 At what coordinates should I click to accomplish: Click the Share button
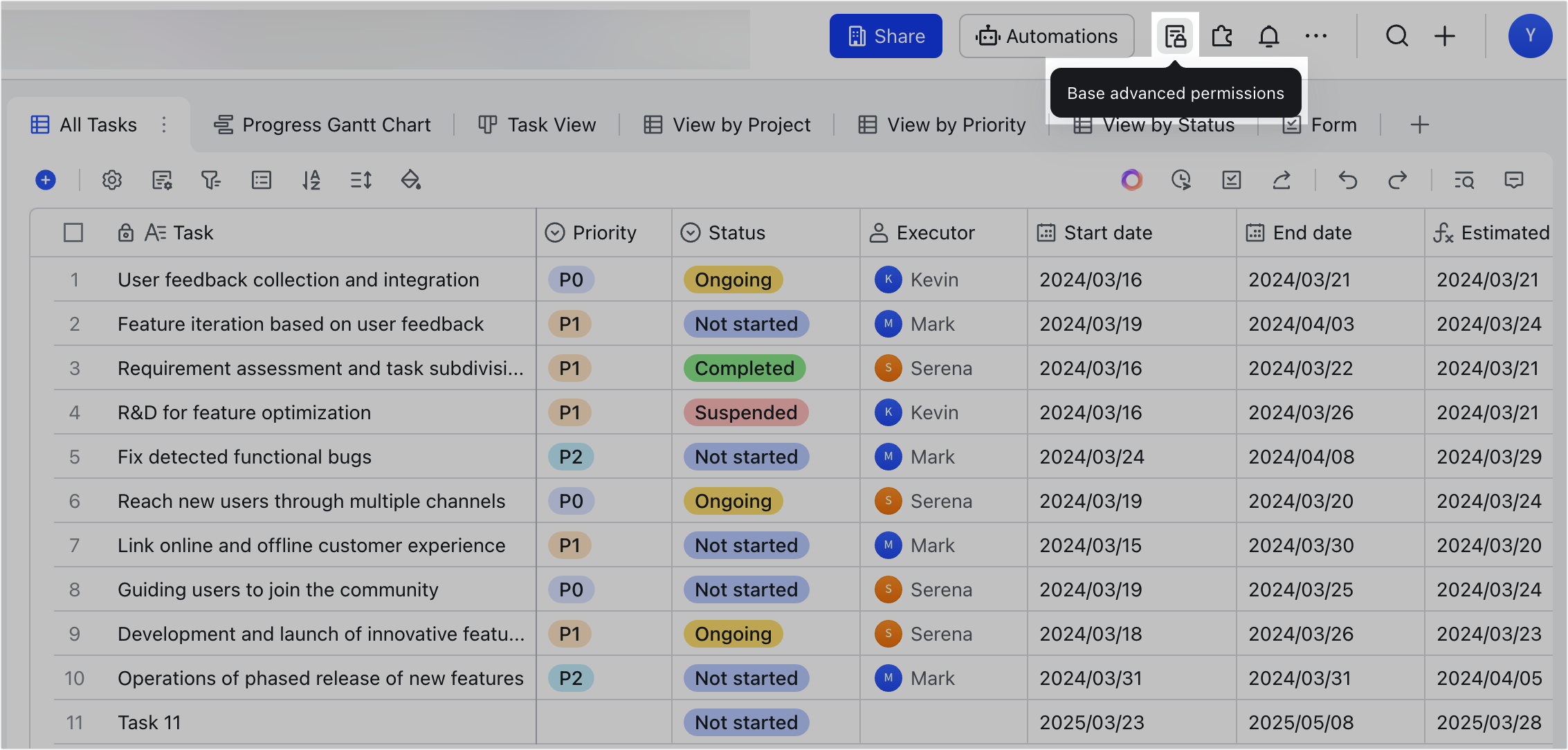886,35
